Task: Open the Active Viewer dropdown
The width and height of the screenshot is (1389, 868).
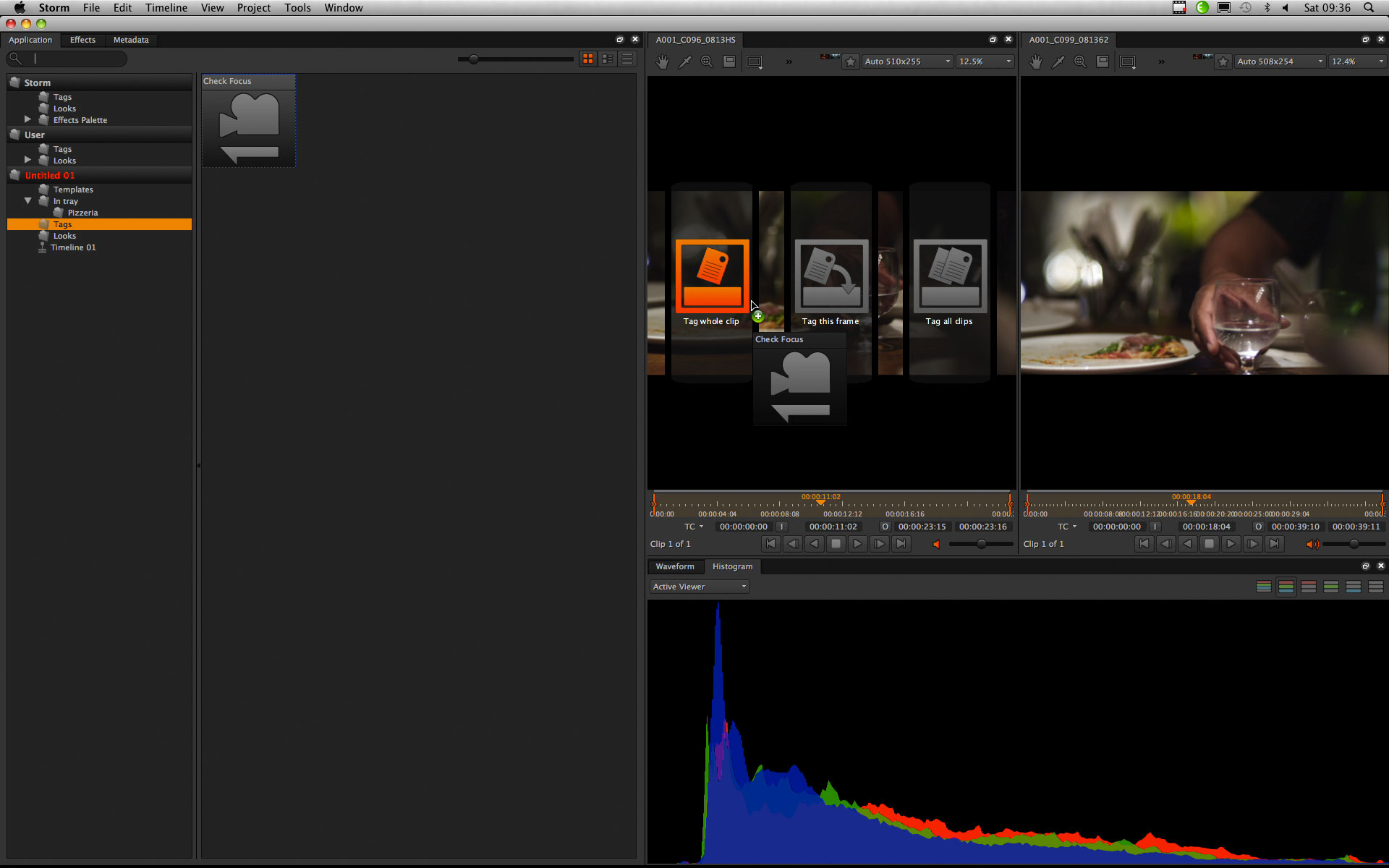Action: [700, 587]
